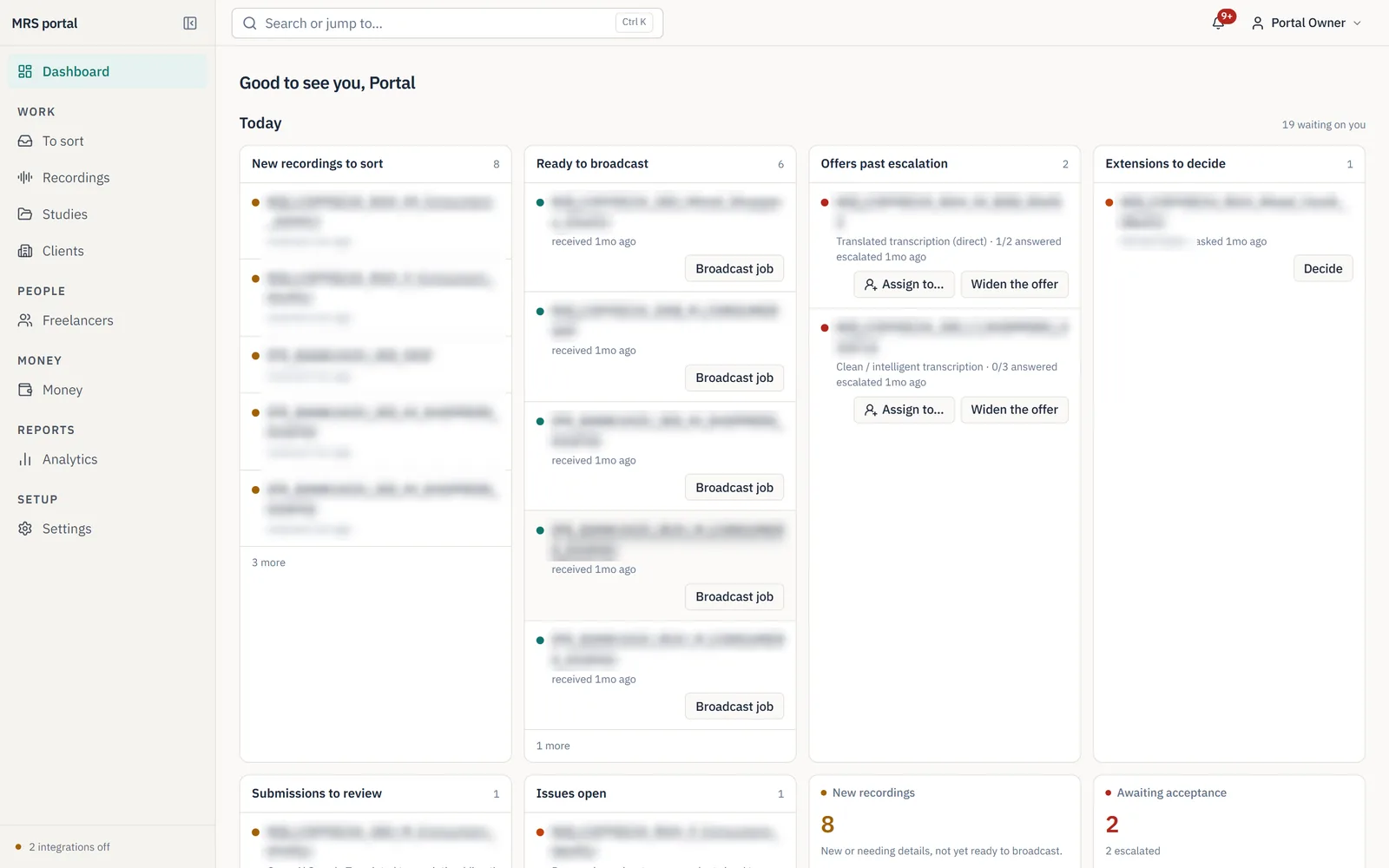This screenshot has width=1389, height=868.
Task: Open the Ready to broadcast heading
Action: [592, 164]
